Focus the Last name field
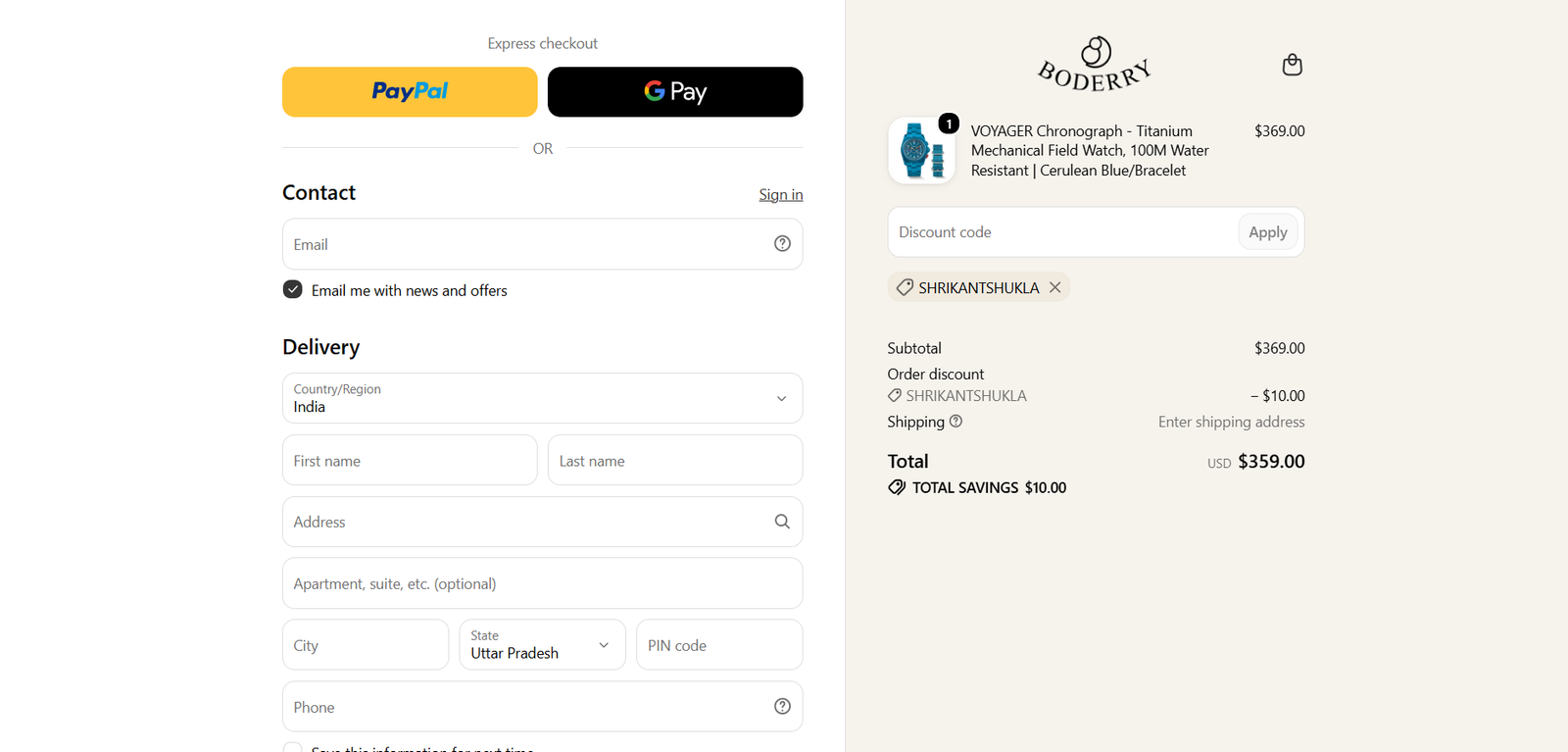The width and height of the screenshot is (1568, 752). point(675,461)
